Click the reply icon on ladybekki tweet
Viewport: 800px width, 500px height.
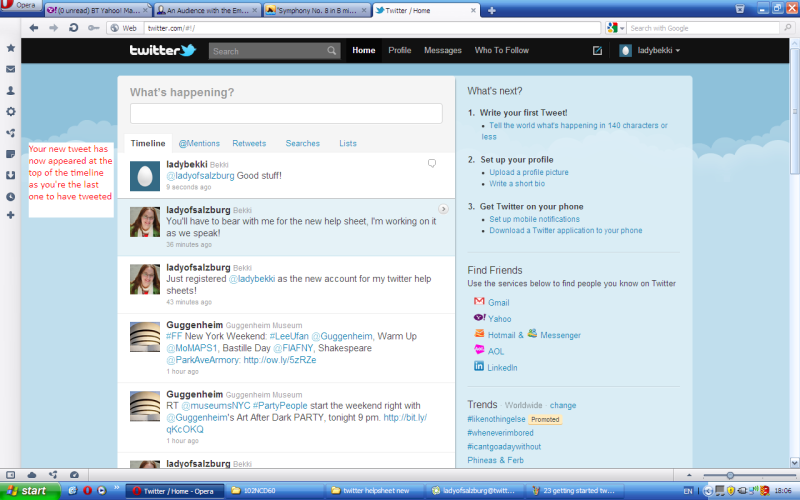click(432, 163)
